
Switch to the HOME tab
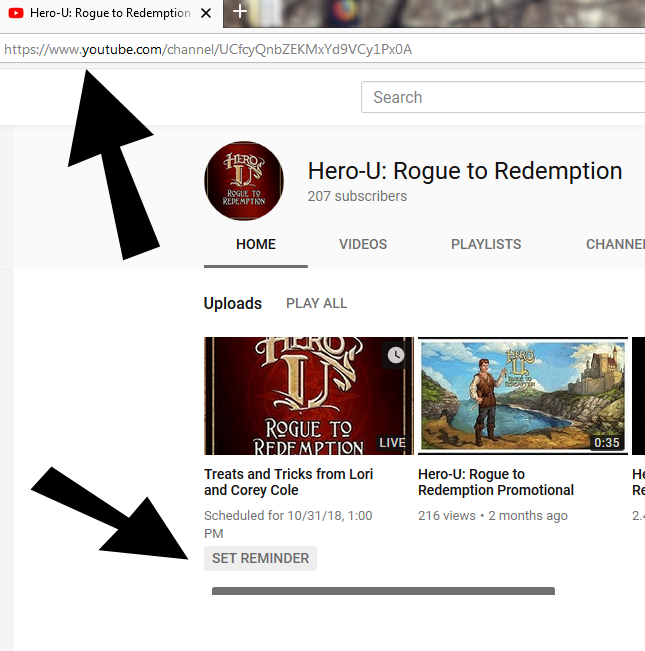pyautogui.click(x=256, y=244)
